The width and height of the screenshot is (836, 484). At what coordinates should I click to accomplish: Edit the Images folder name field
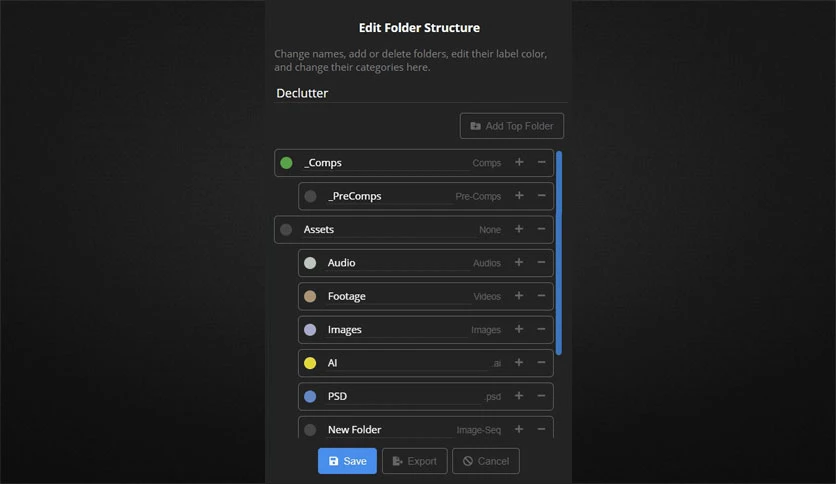pos(397,329)
